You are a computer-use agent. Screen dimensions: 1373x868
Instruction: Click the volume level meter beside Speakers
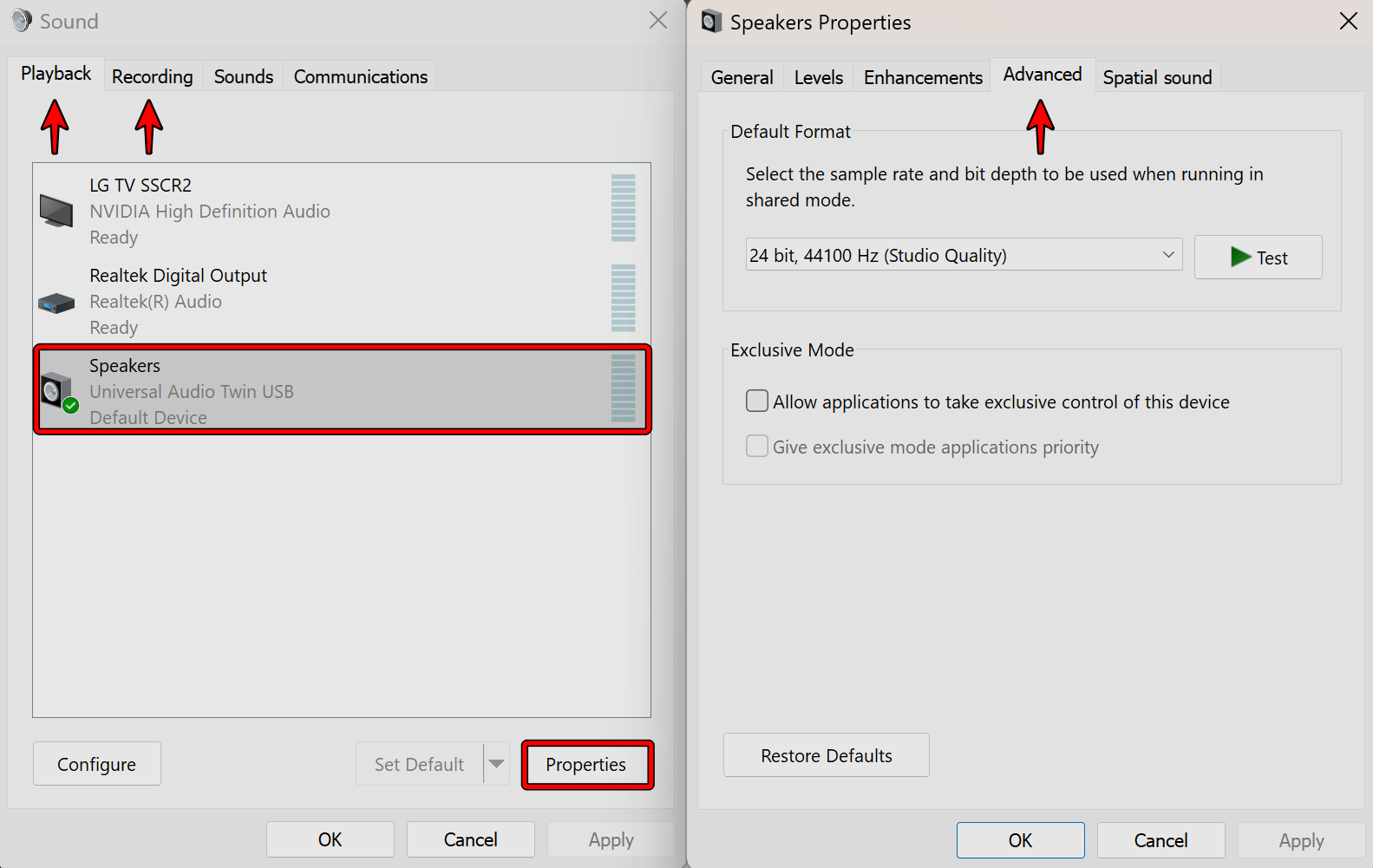pos(623,388)
